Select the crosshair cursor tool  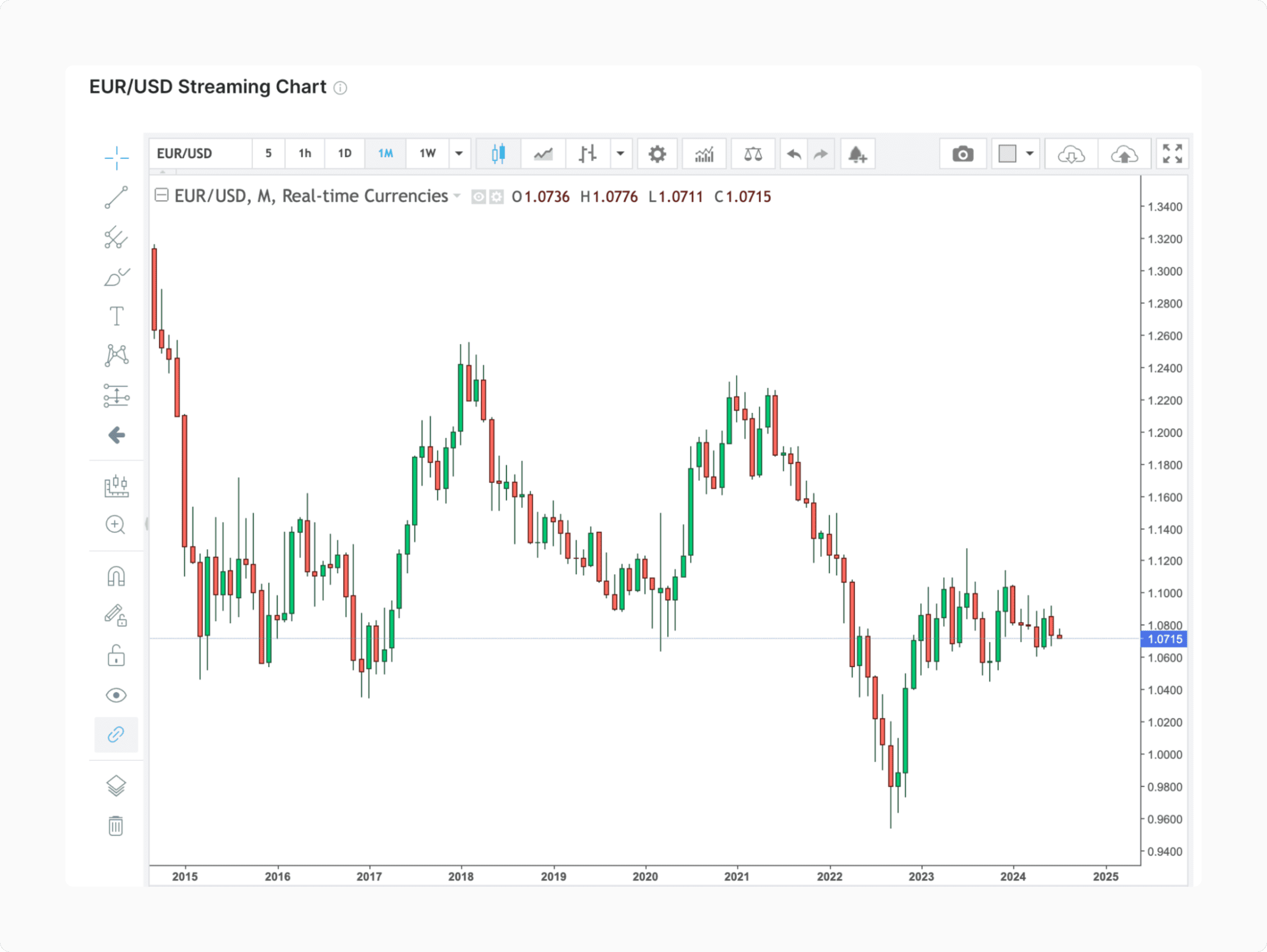(x=116, y=157)
